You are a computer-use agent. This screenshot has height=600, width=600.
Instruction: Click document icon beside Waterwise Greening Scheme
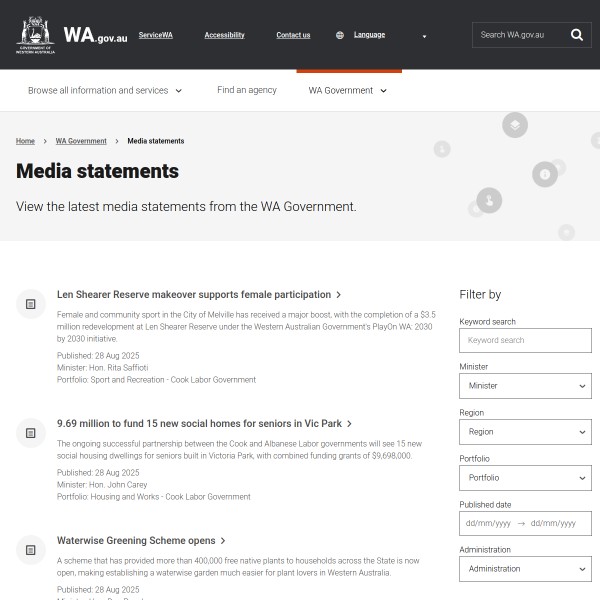coord(31,549)
